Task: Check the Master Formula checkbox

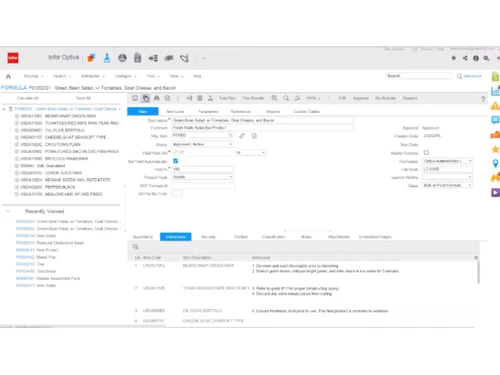Action: (x=426, y=153)
